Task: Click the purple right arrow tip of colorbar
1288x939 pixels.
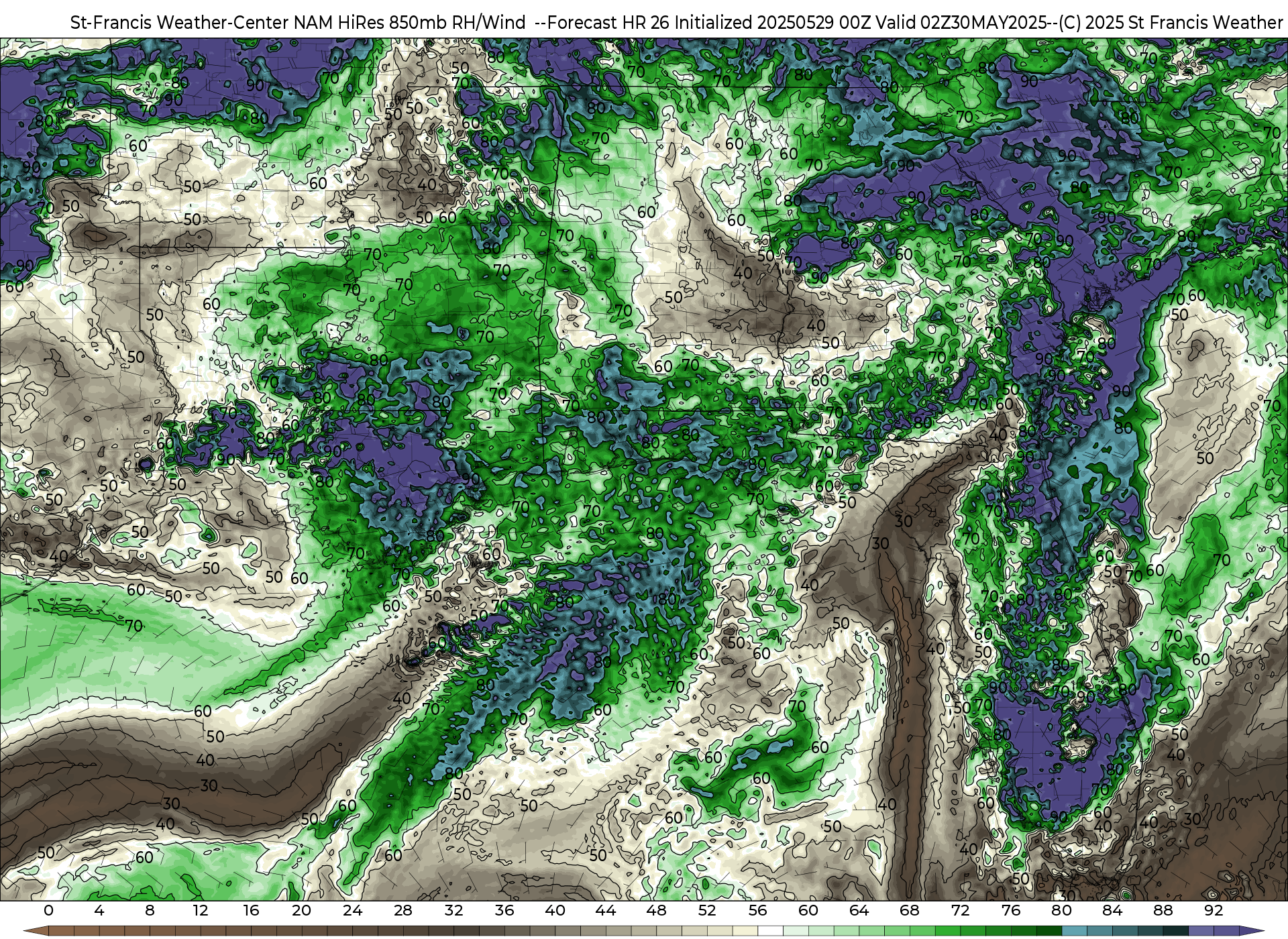Action: (x=1250, y=931)
